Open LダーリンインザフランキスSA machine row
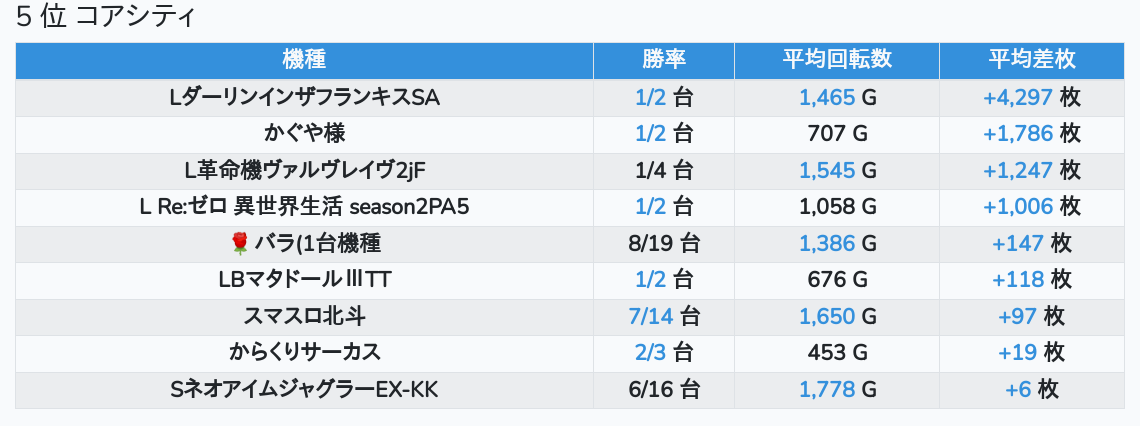Viewport: 1140px width, 426px height. click(304, 97)
